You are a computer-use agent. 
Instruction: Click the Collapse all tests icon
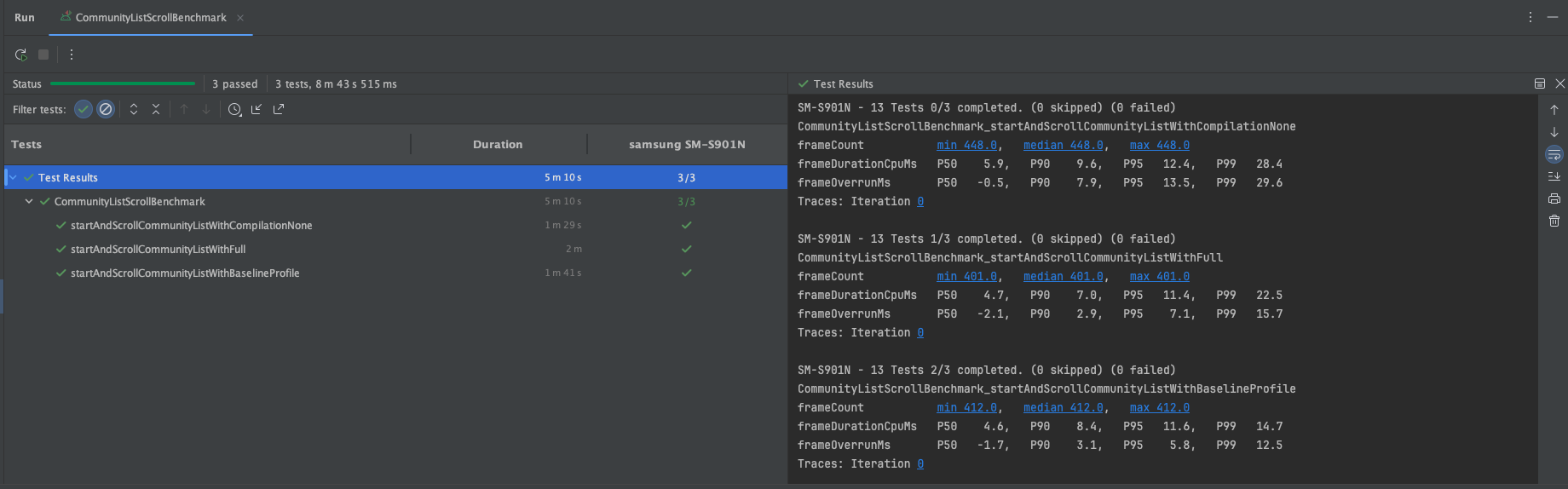pos(156,109)
